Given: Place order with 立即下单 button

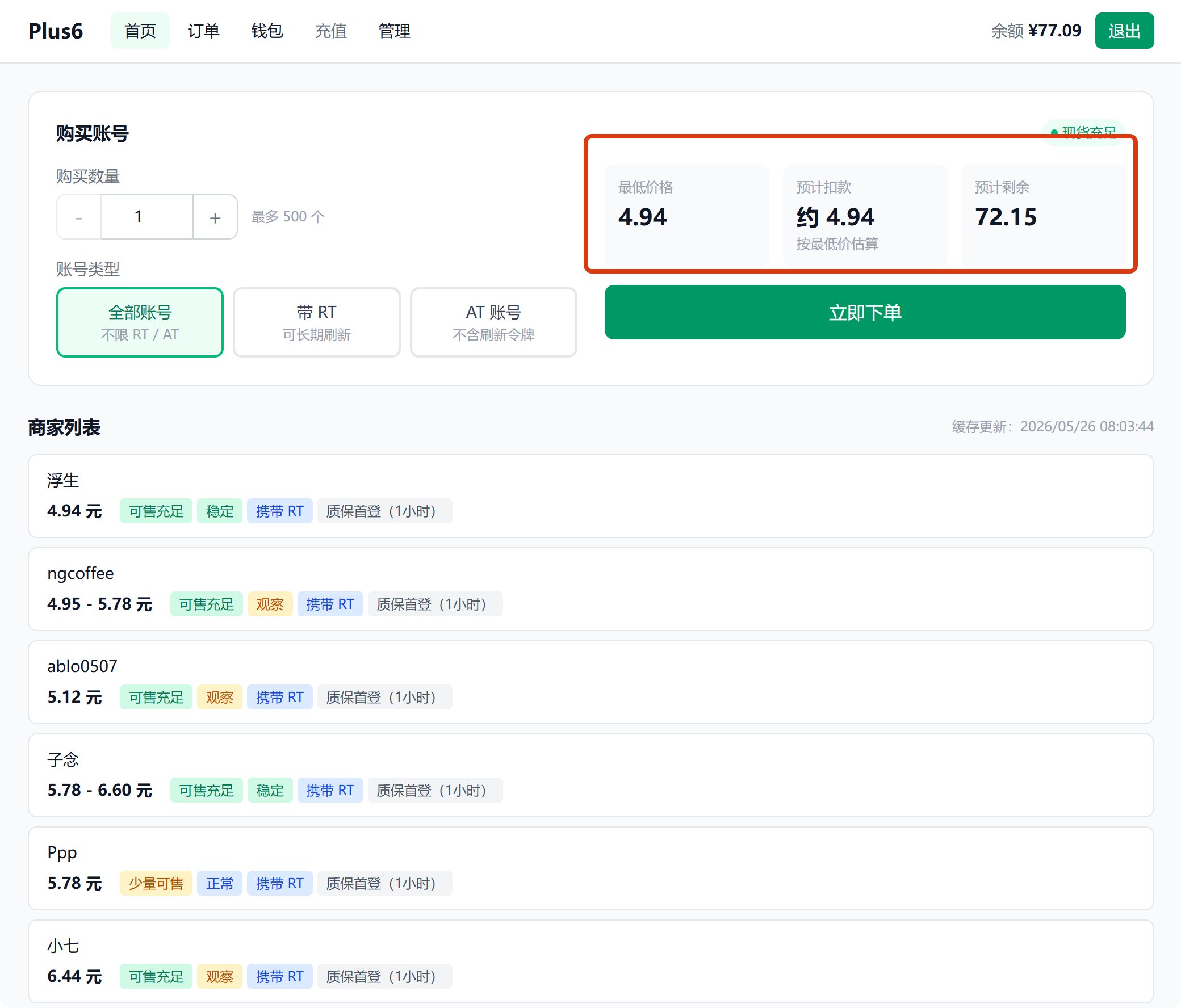Looking at the screenshot, I should click(x=865, y=312).
